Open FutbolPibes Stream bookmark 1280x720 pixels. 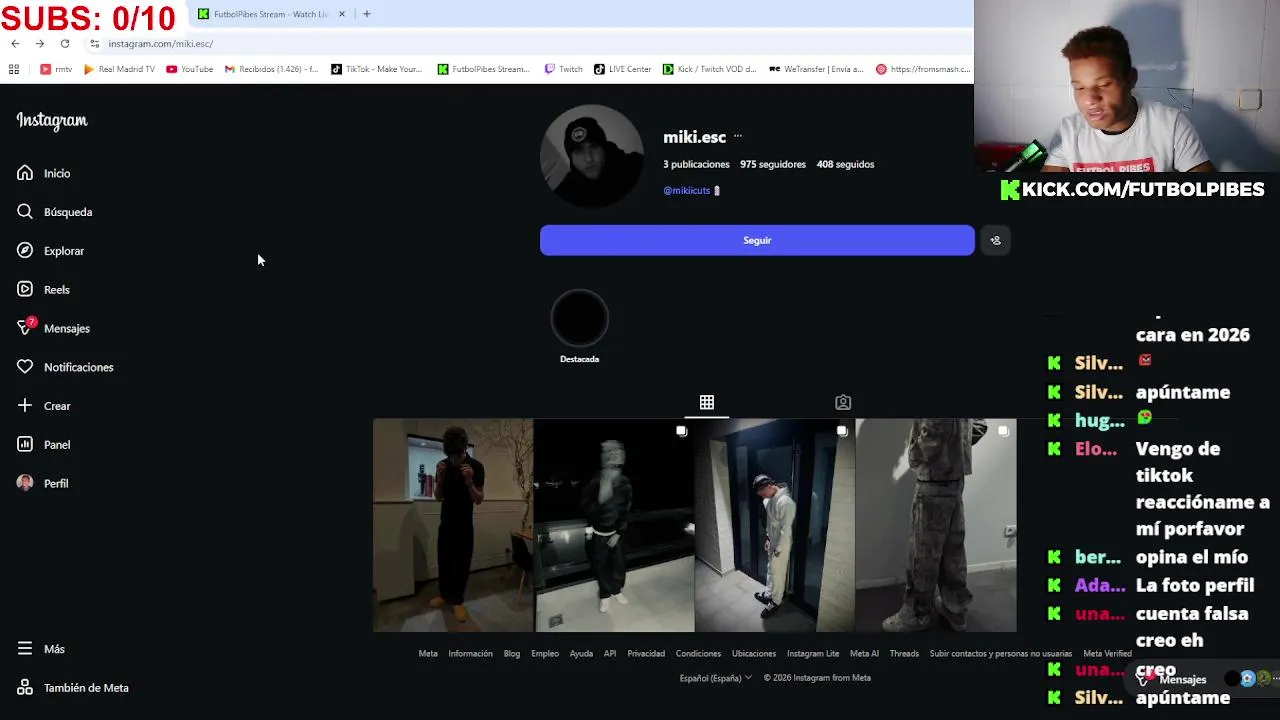click(x=484, y=69)
